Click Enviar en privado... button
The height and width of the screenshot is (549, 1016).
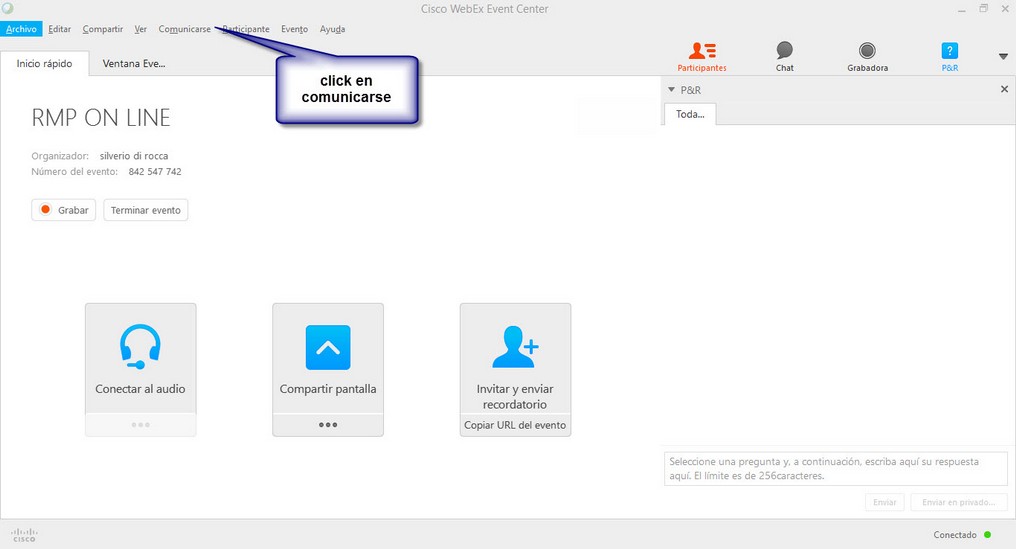(x=958, y=502)
